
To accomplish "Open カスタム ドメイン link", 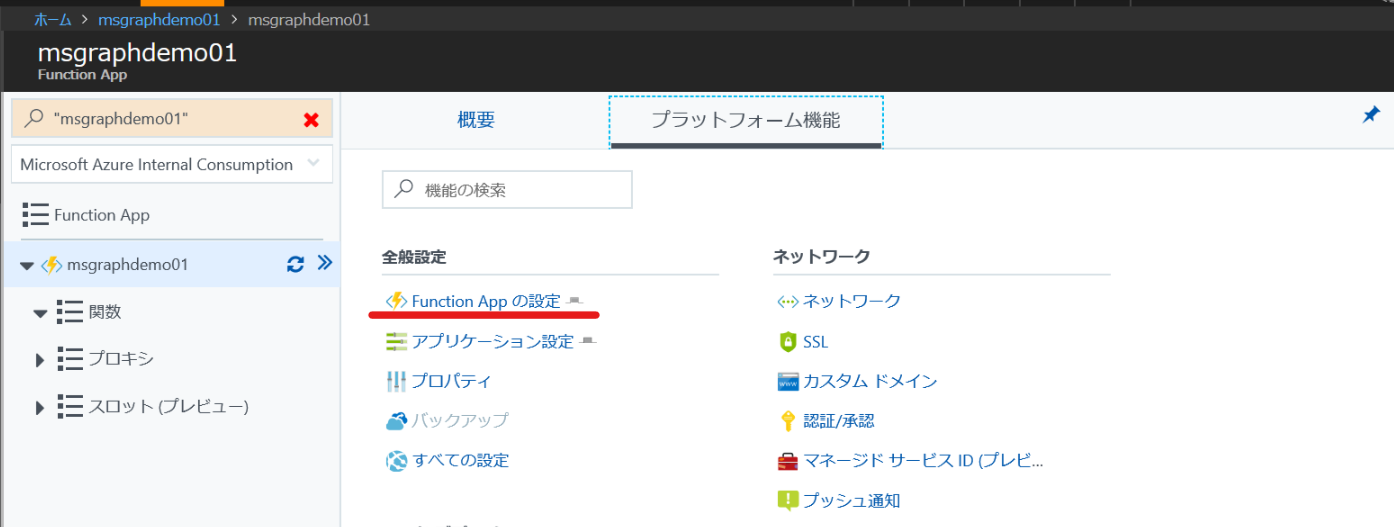I will point(870,381).
